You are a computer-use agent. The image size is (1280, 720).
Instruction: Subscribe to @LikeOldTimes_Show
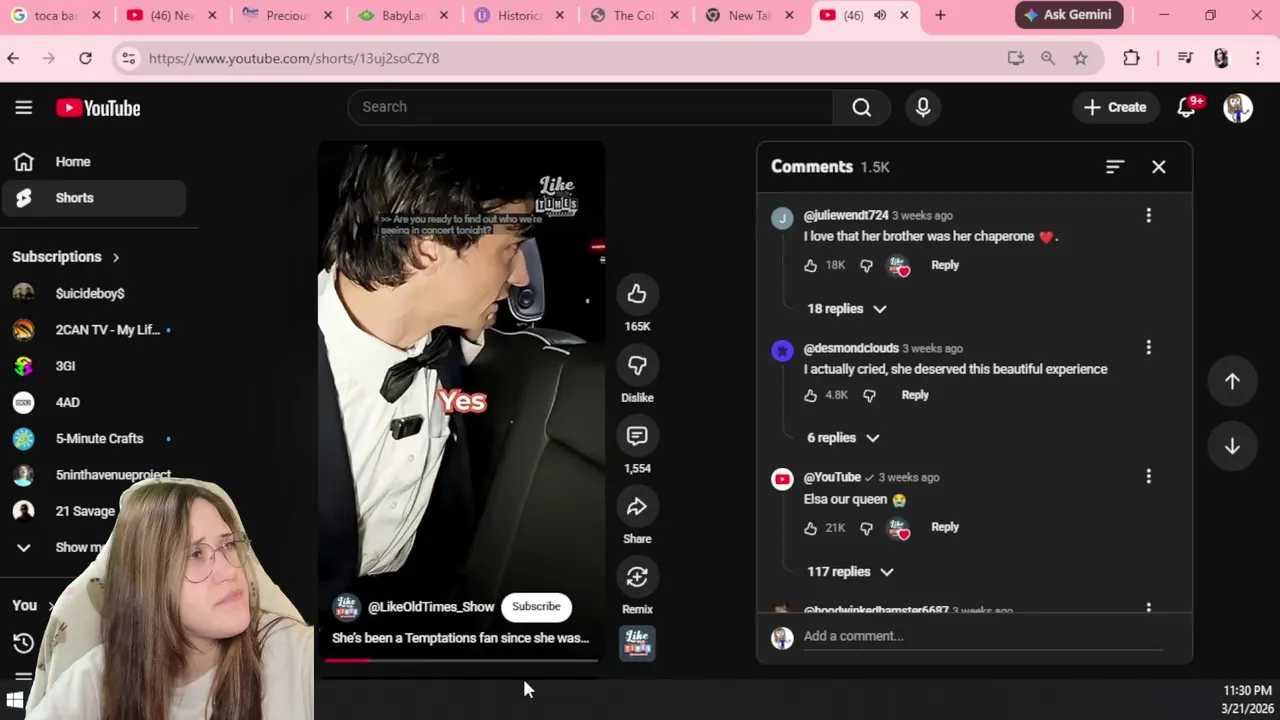tap(536, 606)
